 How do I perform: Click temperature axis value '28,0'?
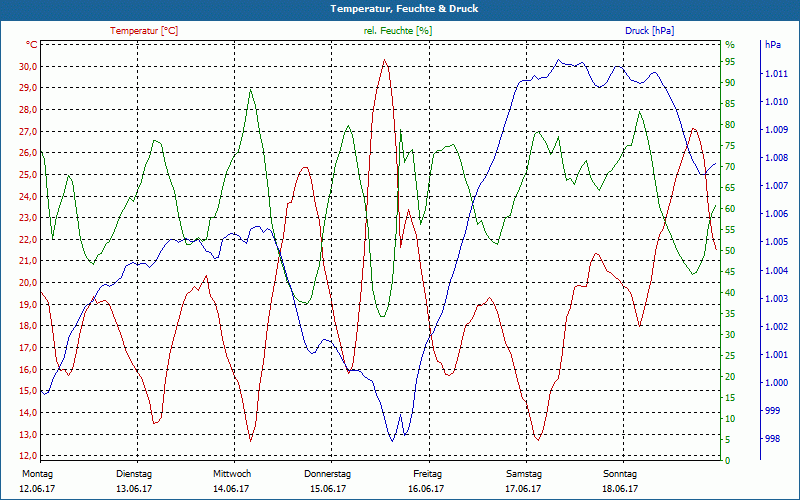(28, 110)
